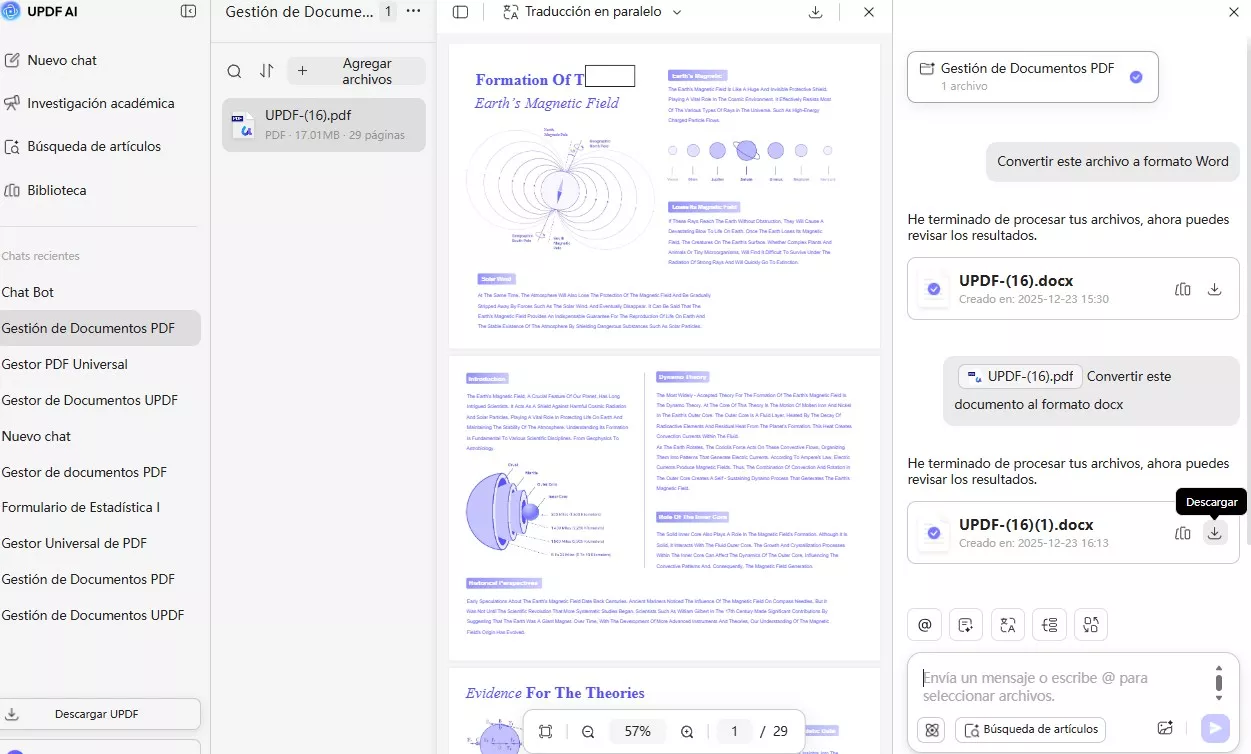Image resolution: width=1251 pixels, height=754 pixels.
Task: Open the three-dots menu for file collection
Action: 413,12
